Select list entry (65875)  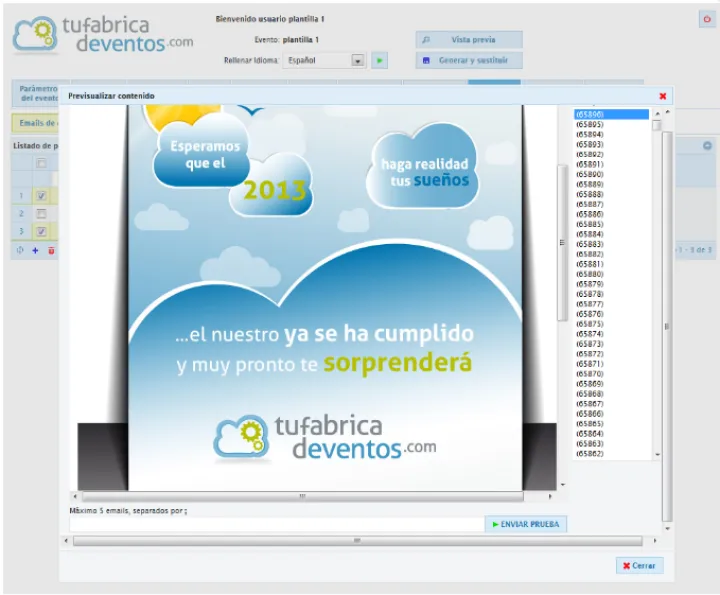pyautogui.click(x=611, y=324)
